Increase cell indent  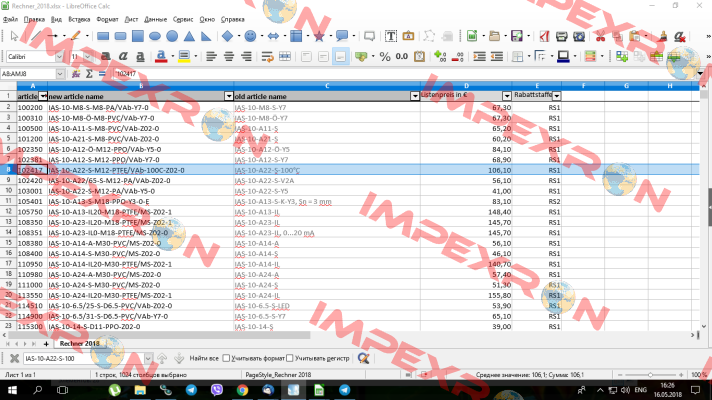coord(480,56)
